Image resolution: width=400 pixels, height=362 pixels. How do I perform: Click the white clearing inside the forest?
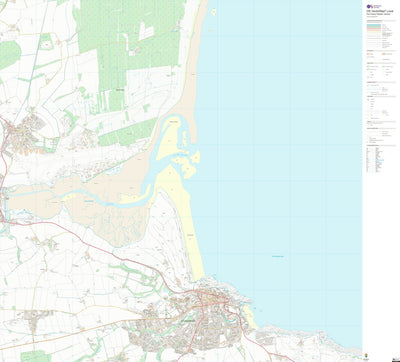click(x=146, y=31)
